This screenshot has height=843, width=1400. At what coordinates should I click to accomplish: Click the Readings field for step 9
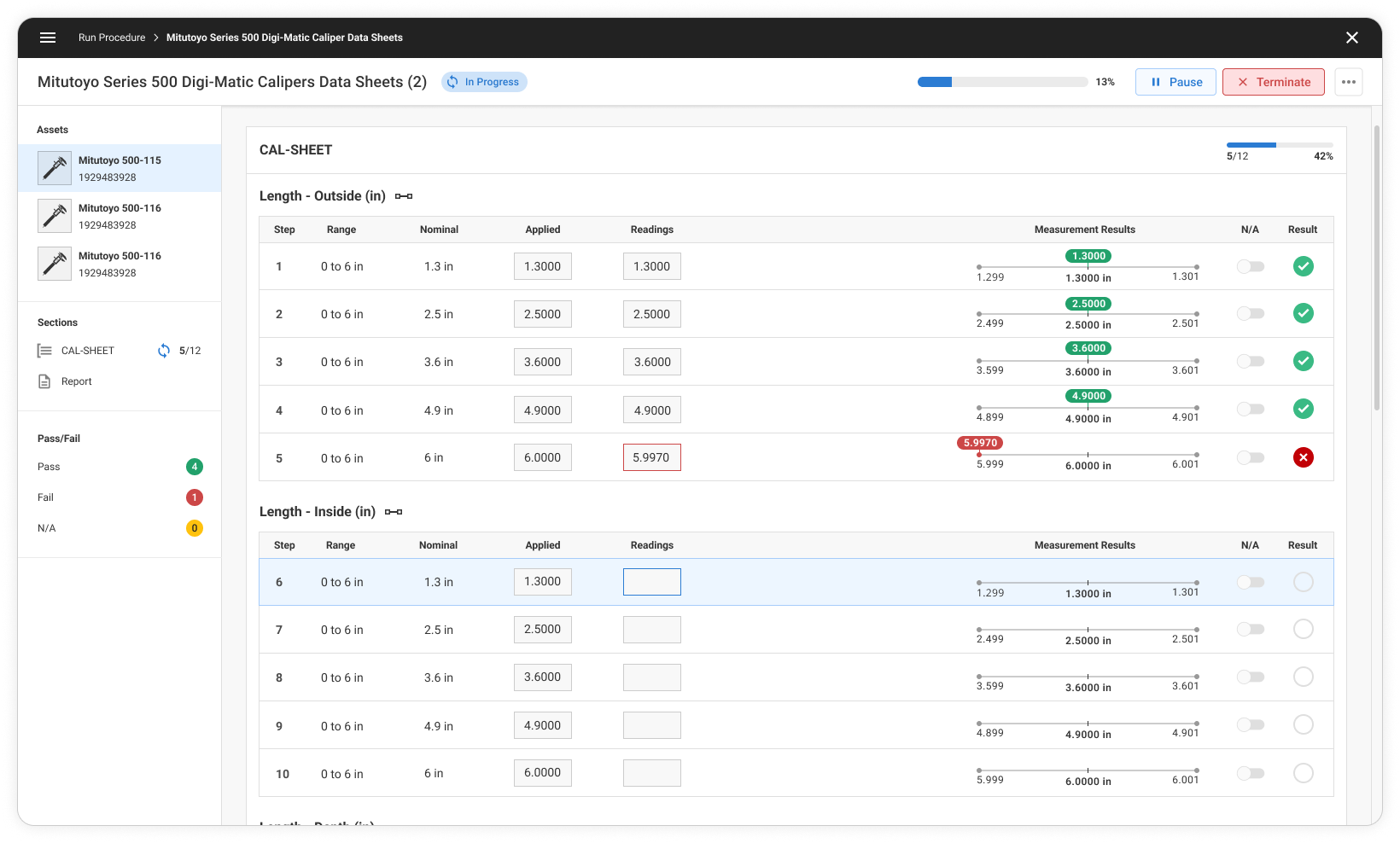652,725
